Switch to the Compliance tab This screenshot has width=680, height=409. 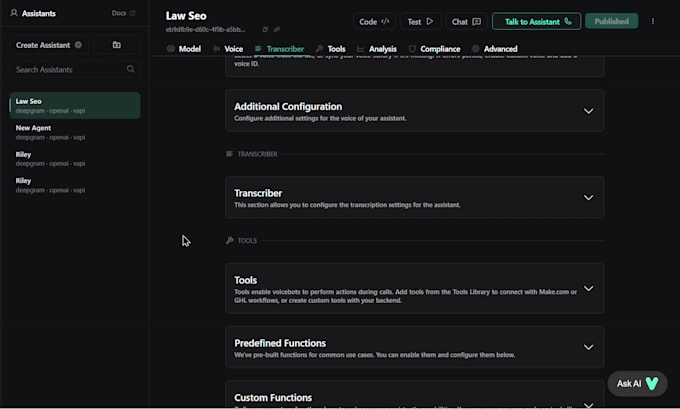coord(435,49)
